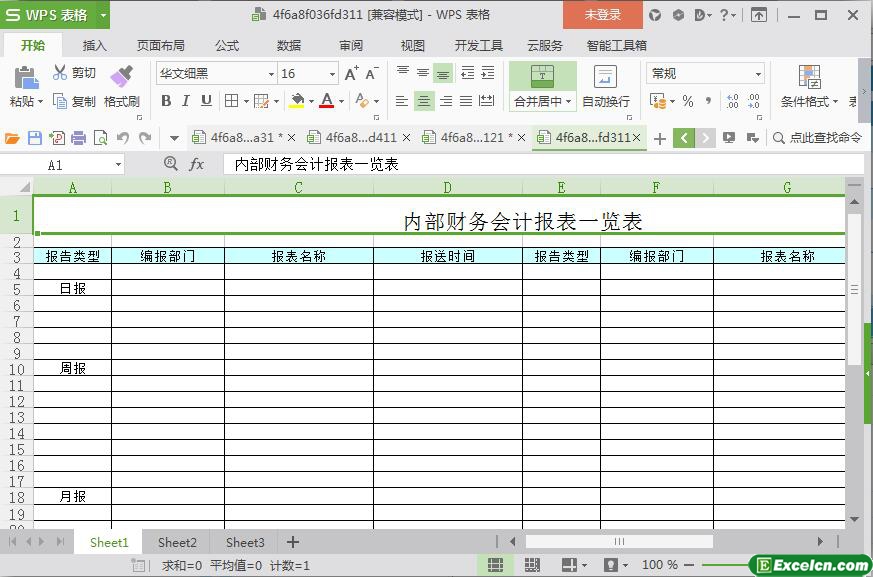Click the Save floppy disk icon
The width and height of the screenshot is (873, 577).
click(x=35, y=138)
